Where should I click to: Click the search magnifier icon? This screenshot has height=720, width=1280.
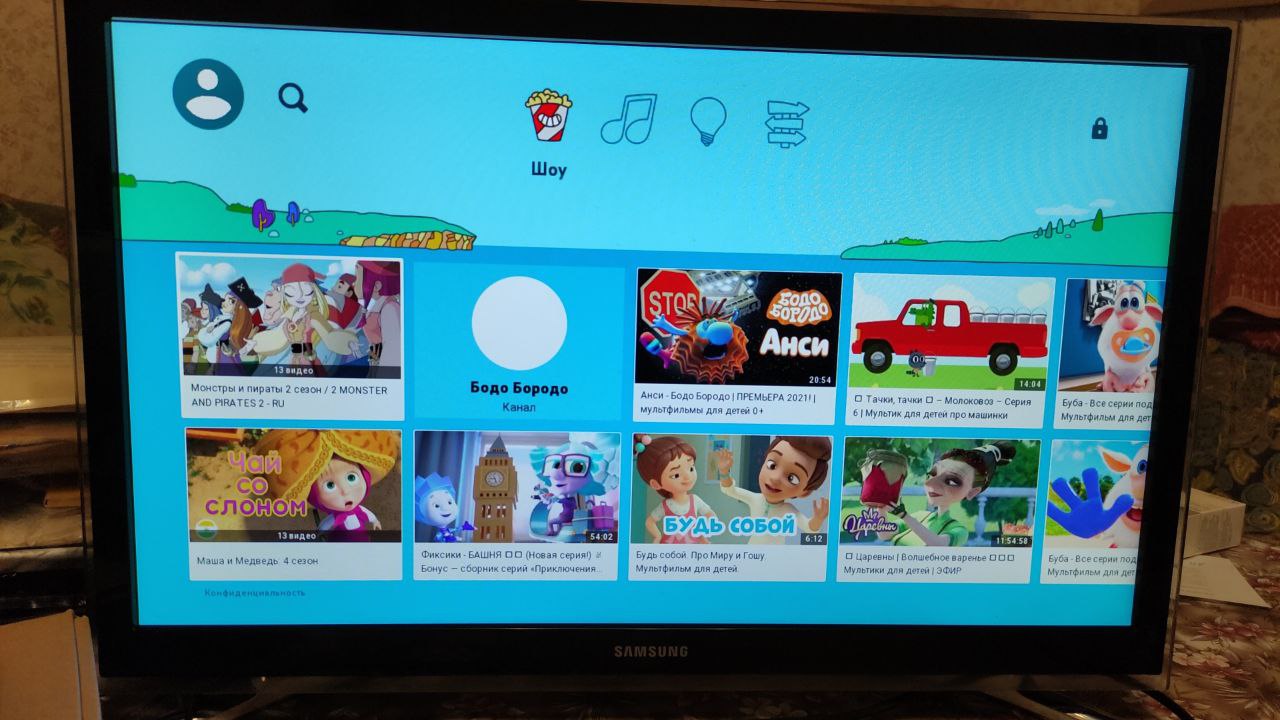tap(292, 97)
